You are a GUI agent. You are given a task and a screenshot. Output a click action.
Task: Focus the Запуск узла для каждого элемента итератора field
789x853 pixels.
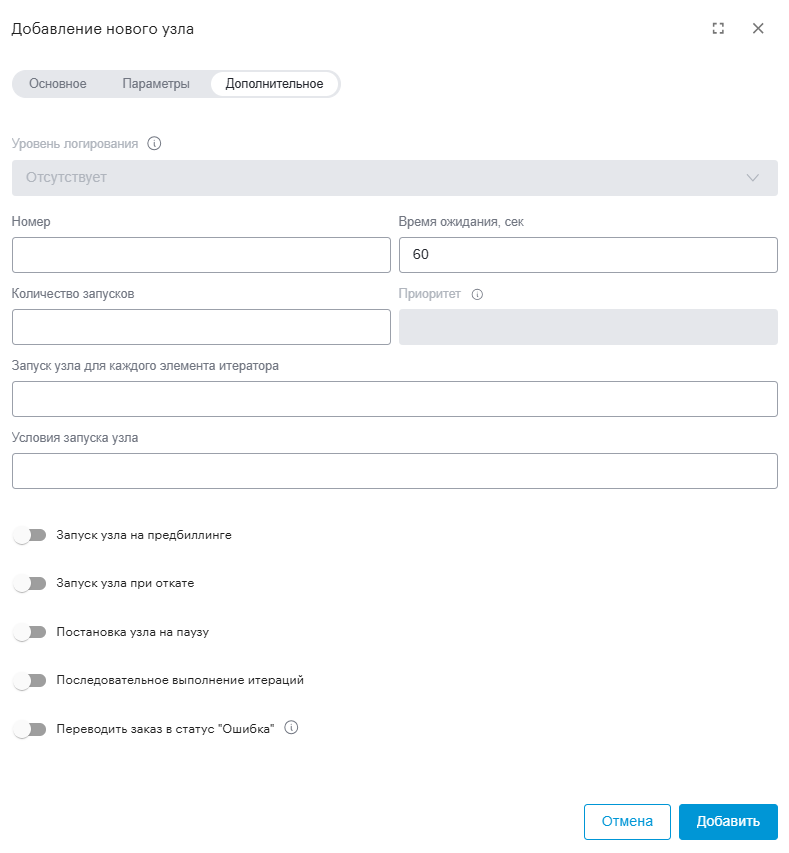pos(394,399)
